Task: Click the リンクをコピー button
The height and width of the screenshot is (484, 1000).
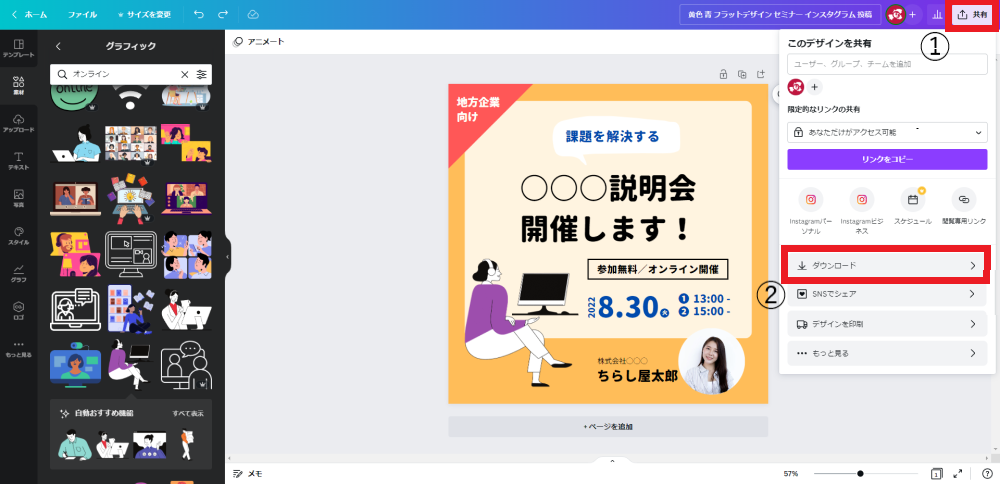Action: click(887, 159)
